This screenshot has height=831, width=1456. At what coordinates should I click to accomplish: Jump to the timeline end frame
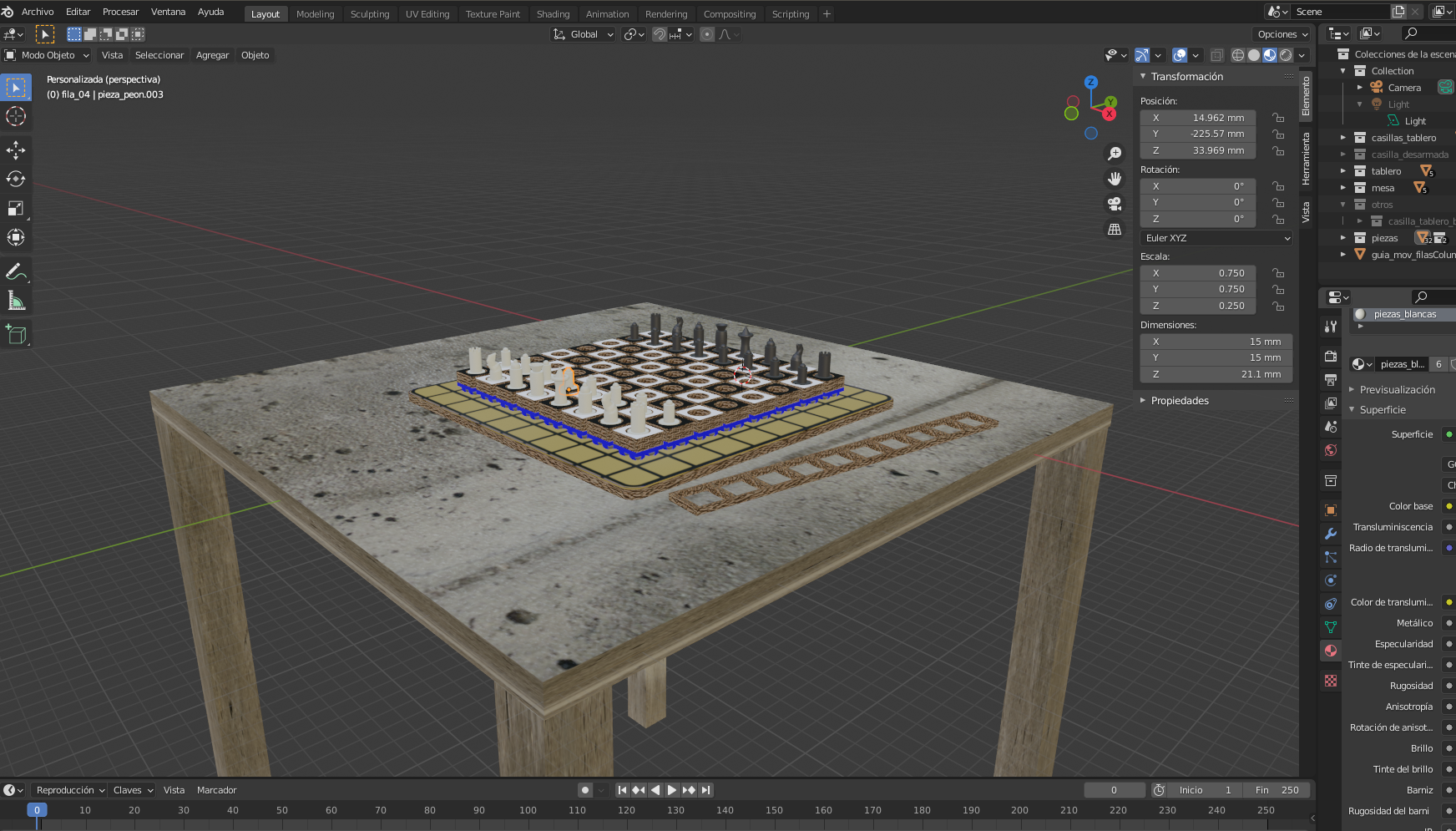pyautogui.click(x=706, y=790)
